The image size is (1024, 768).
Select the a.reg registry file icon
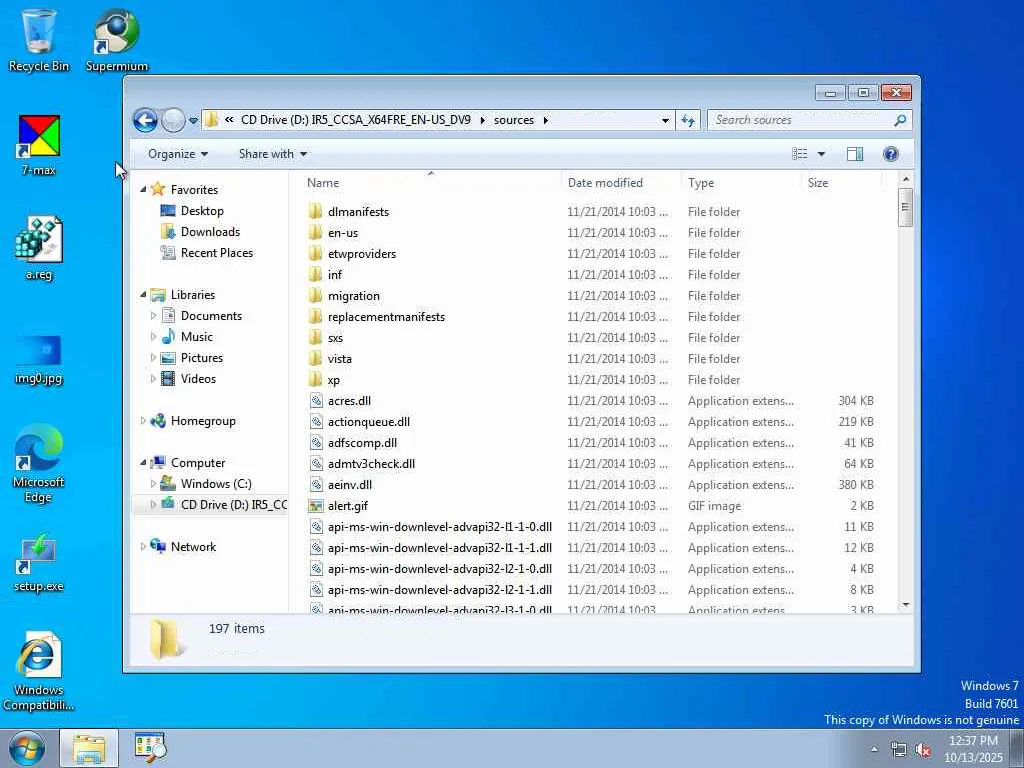click(39, 249)
